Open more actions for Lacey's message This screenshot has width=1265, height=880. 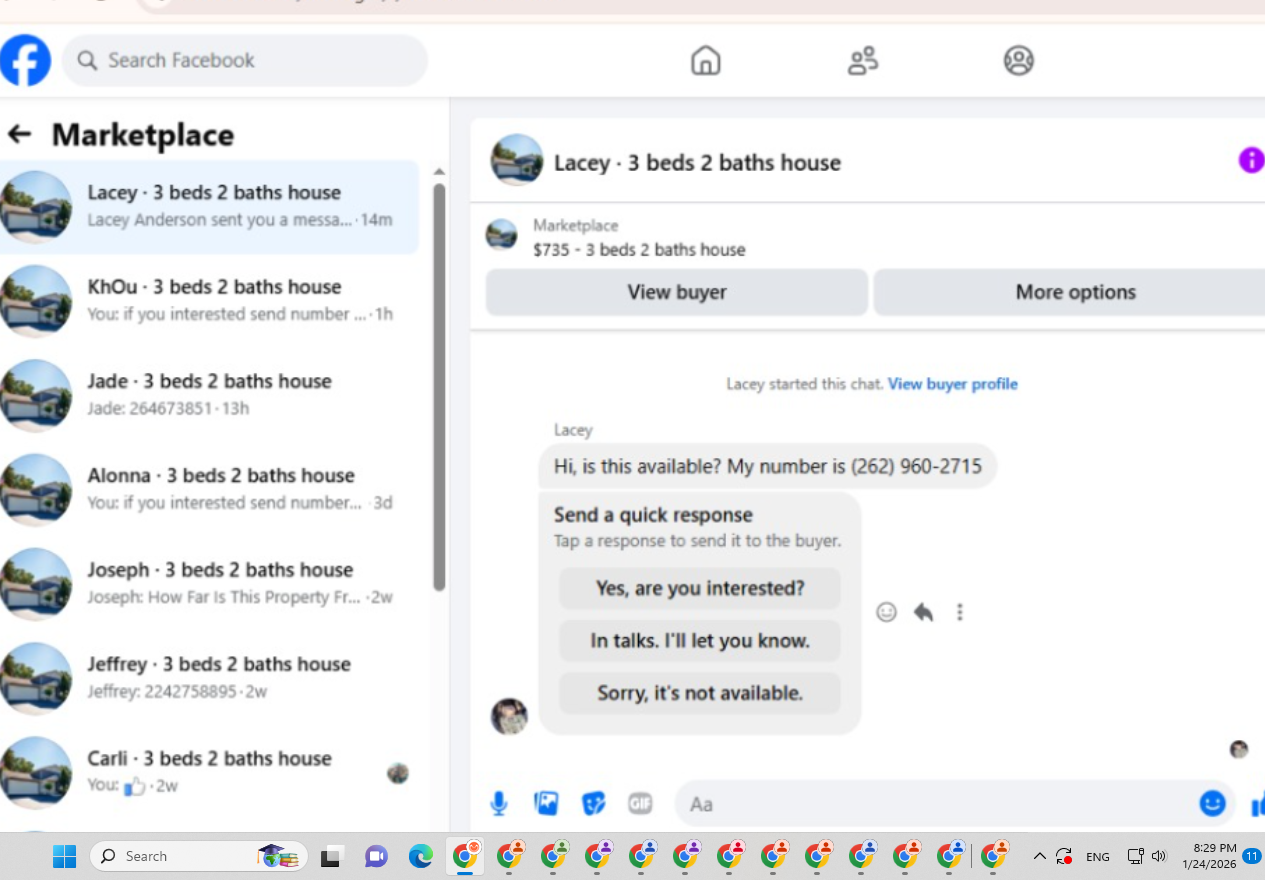[959, 612]
